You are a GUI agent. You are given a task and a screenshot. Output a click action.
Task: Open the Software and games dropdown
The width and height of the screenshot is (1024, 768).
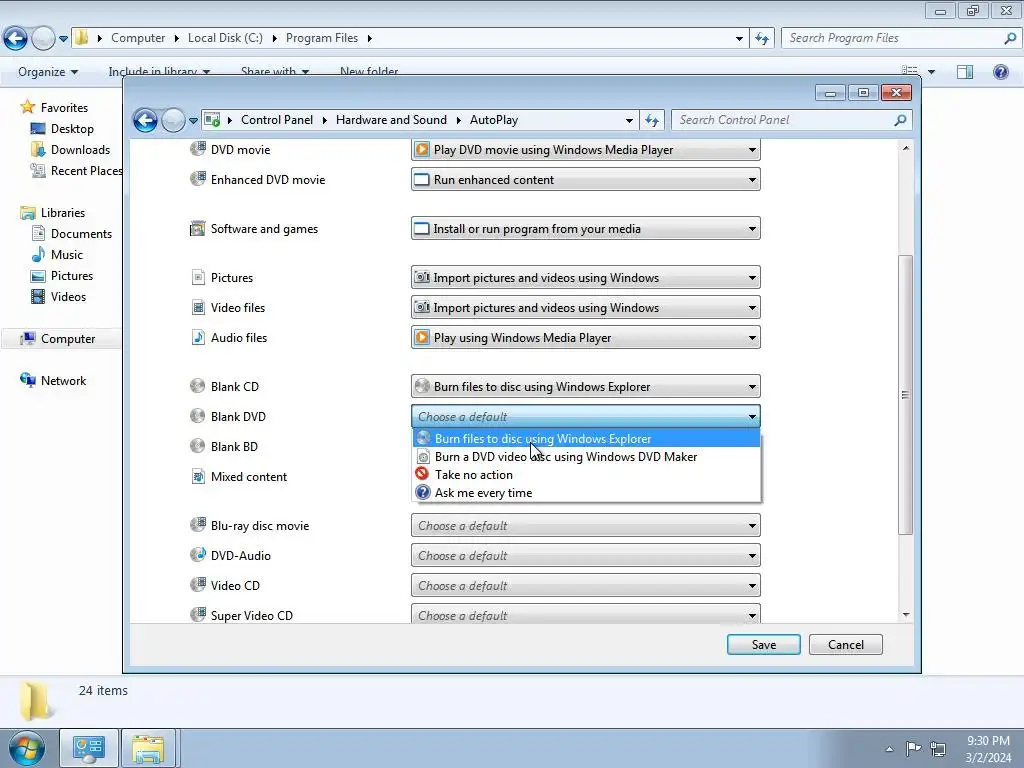(585, 229)
